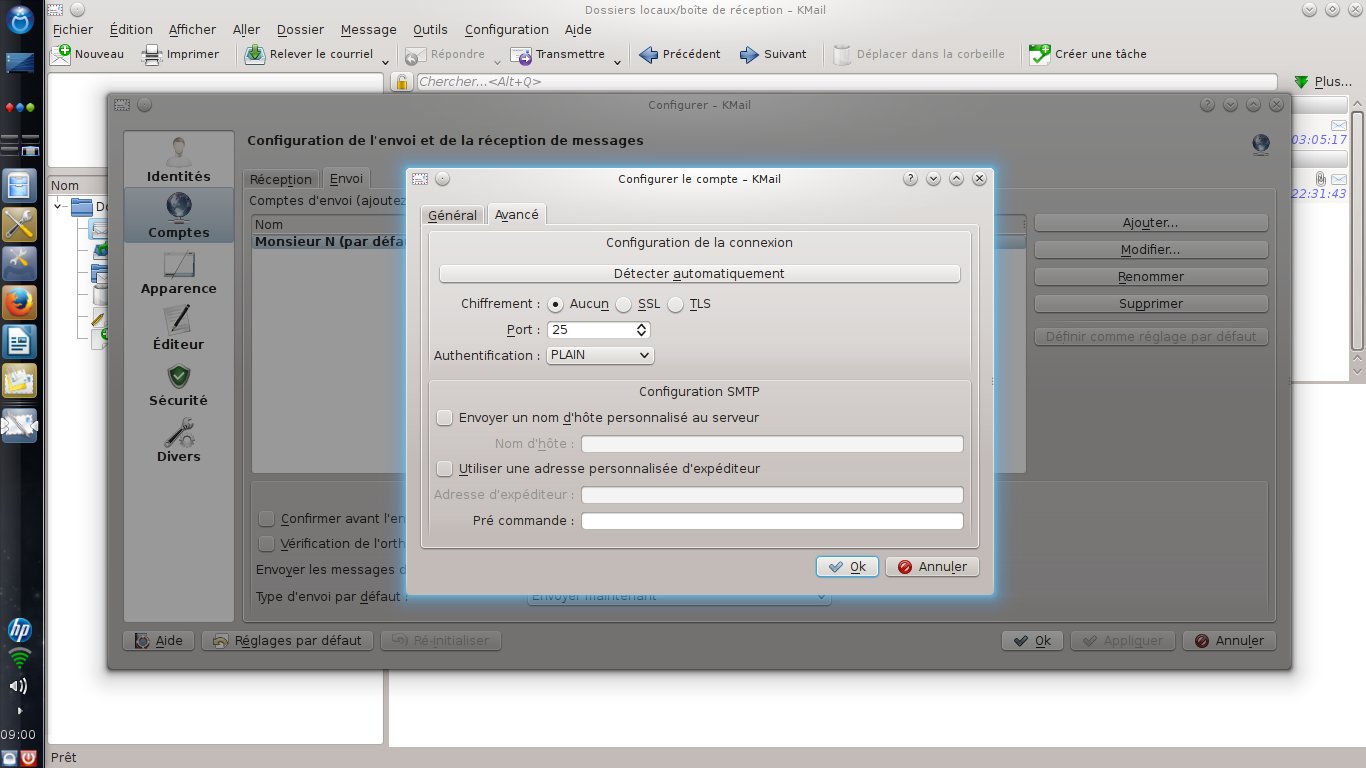Screen dimensions: 1366x768
Task: Select the Sécurité shield icon
Action: (179, 375)
